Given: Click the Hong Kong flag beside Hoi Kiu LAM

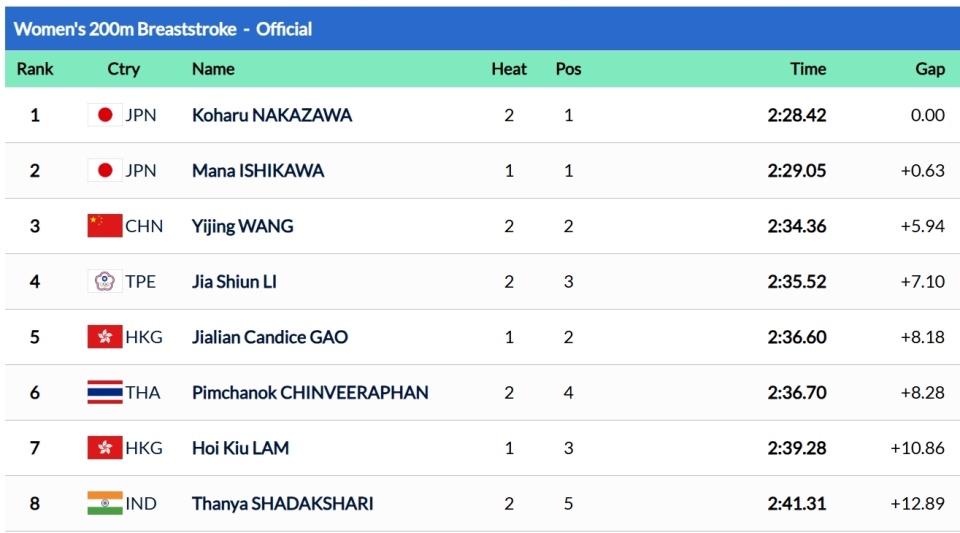Looking at the screenshot, I should click(x=104, y=448).
